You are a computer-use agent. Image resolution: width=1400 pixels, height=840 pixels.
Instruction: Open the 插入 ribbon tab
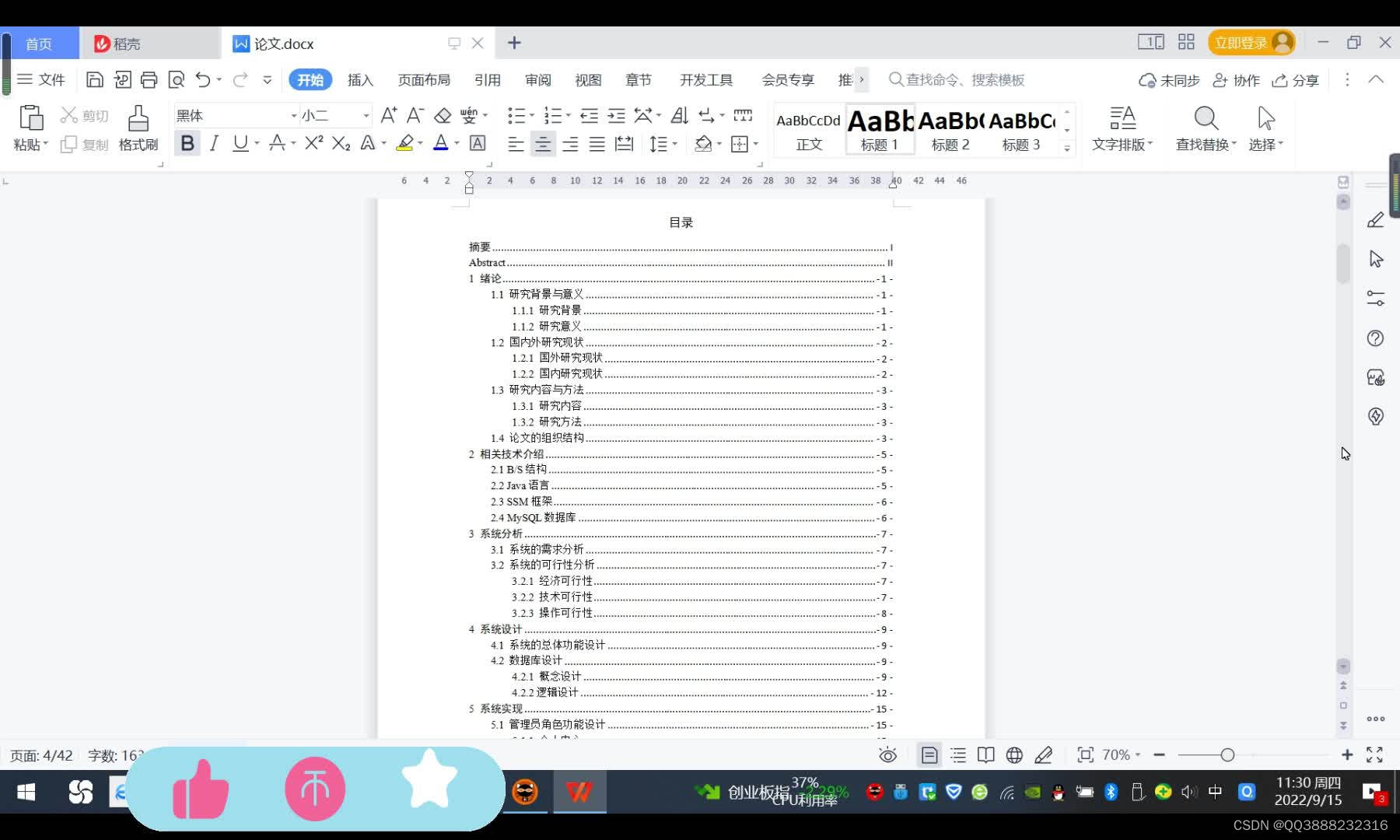coord(360,79)
